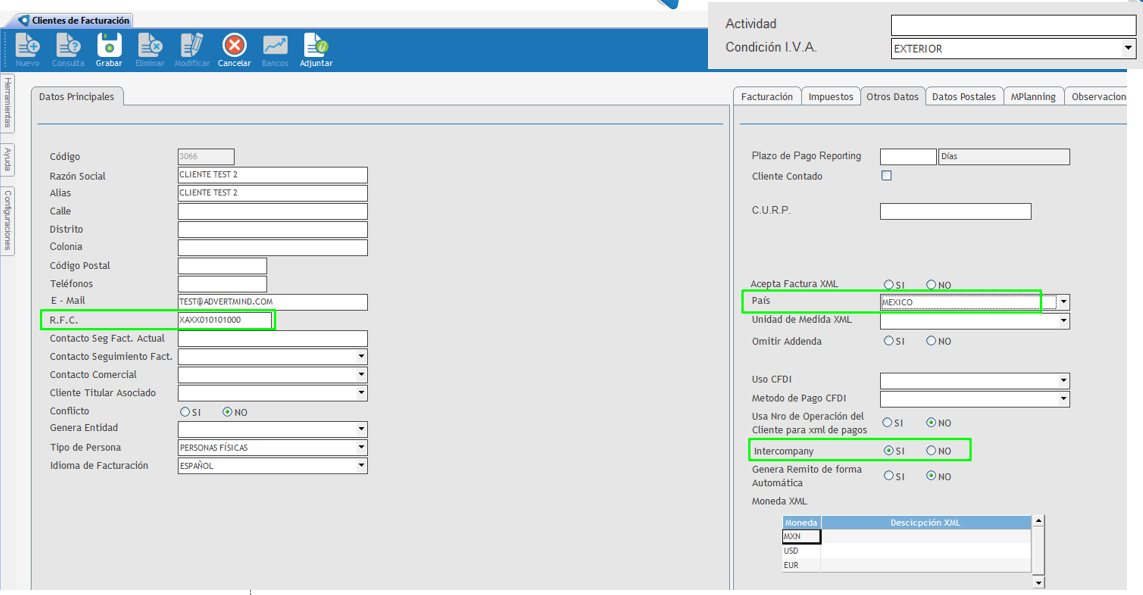Image resolution: width=1143 pixels, height=595 pixels.
Task: Click the Descripción XML column header
Action: point(926,523)
